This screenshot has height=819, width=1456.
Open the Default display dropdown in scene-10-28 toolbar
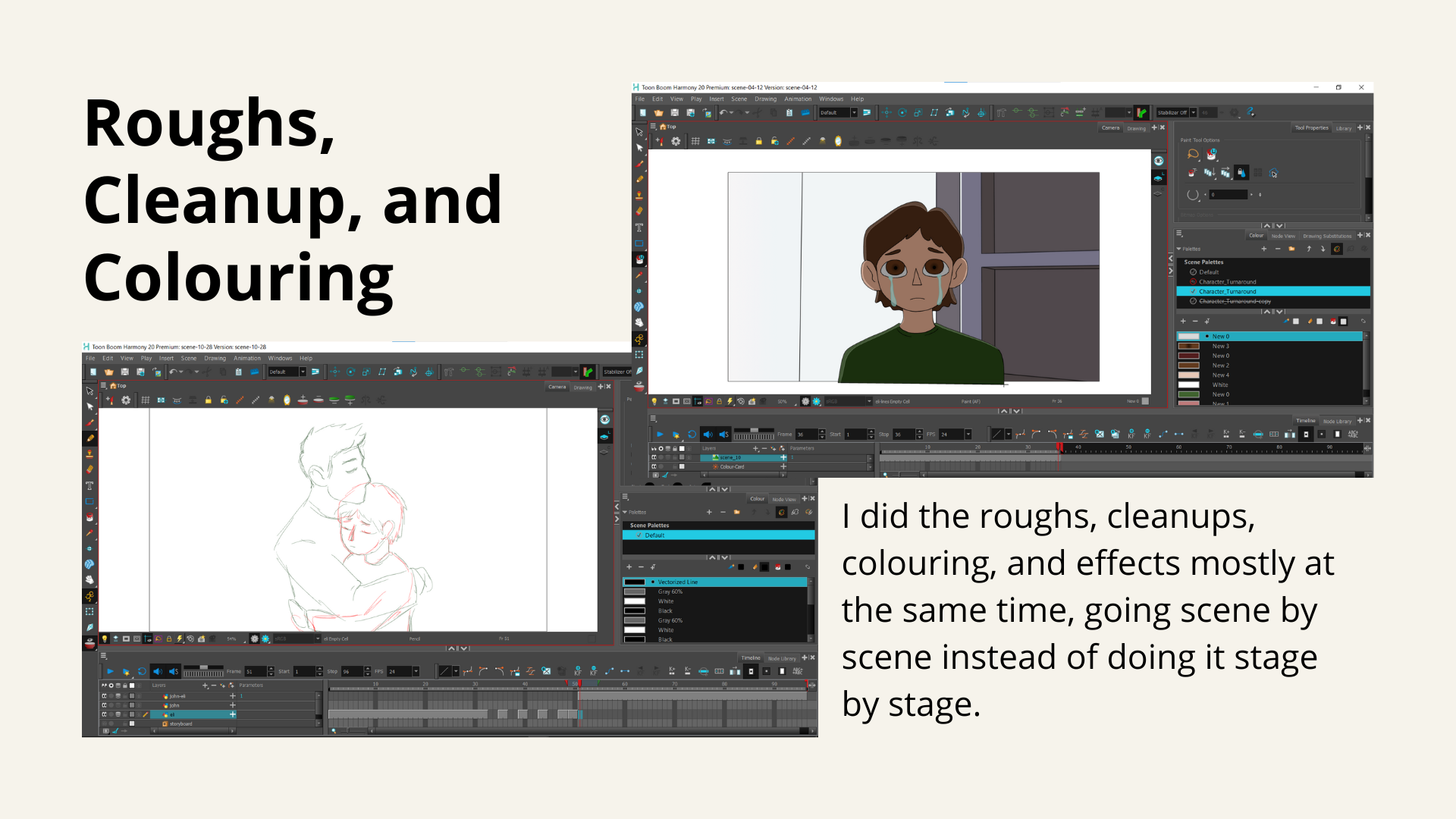coord(303,372)
